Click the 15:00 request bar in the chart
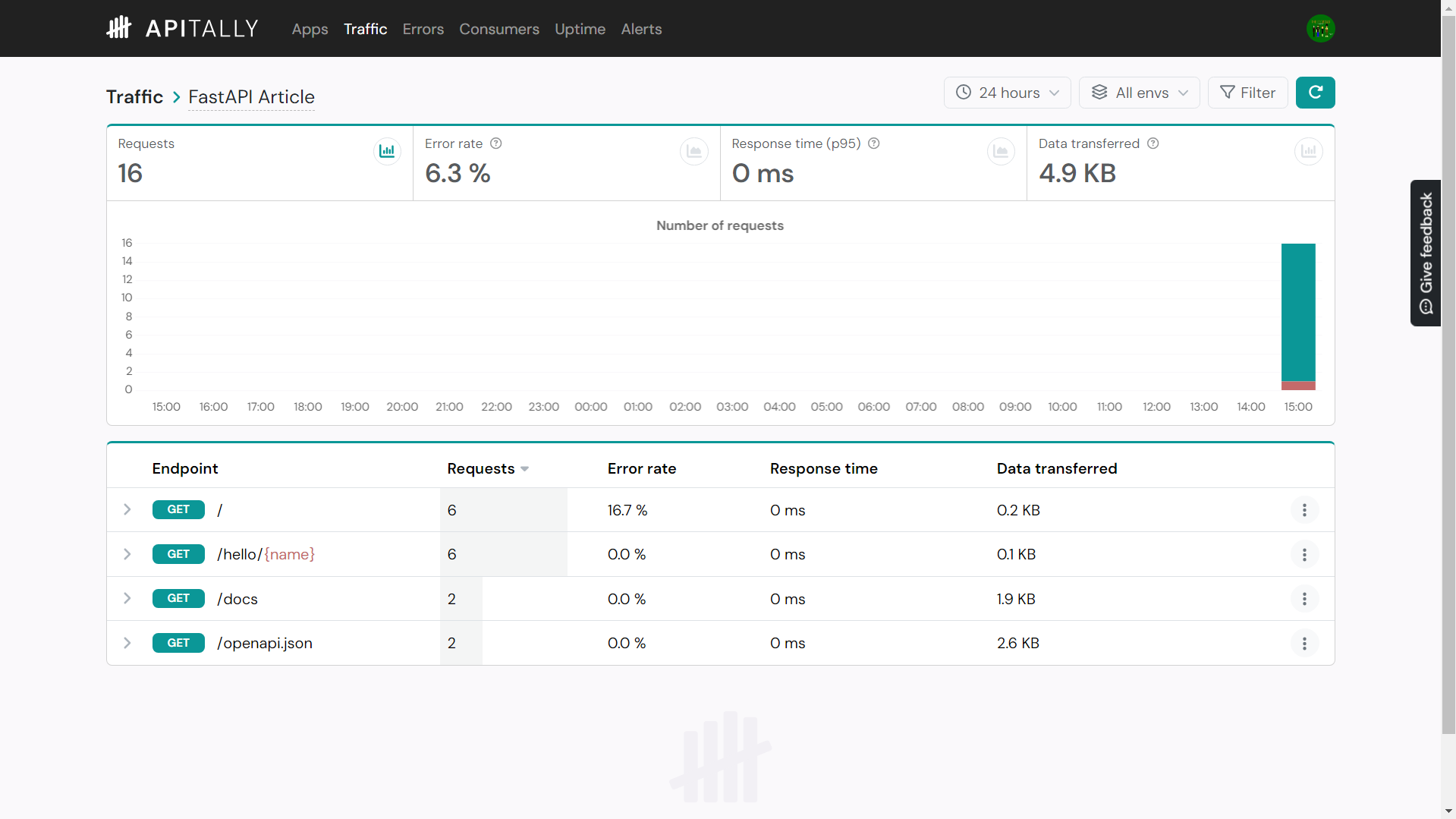The height and width of the screenshot is (819, 1456). pyautogui.click(x=1297, y=315)
